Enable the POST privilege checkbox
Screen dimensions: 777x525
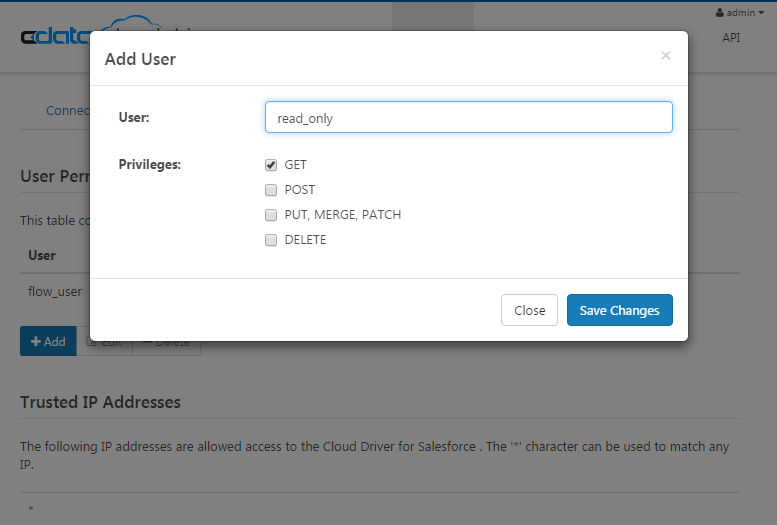click(271, 190)
